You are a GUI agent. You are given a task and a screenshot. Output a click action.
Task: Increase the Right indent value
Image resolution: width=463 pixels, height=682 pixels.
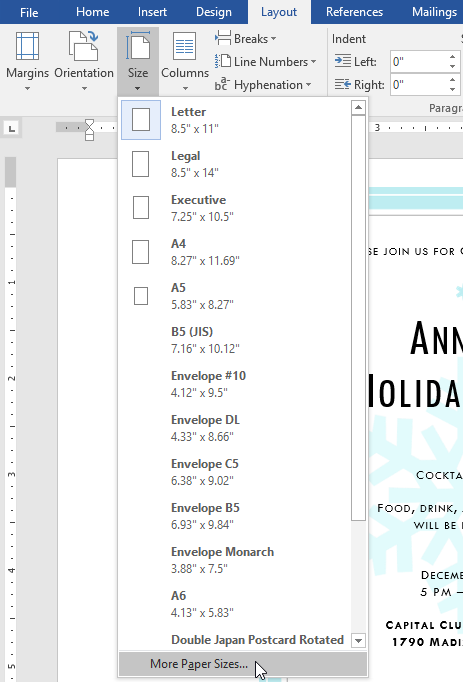pyautogui.click(x=453, y=80)
